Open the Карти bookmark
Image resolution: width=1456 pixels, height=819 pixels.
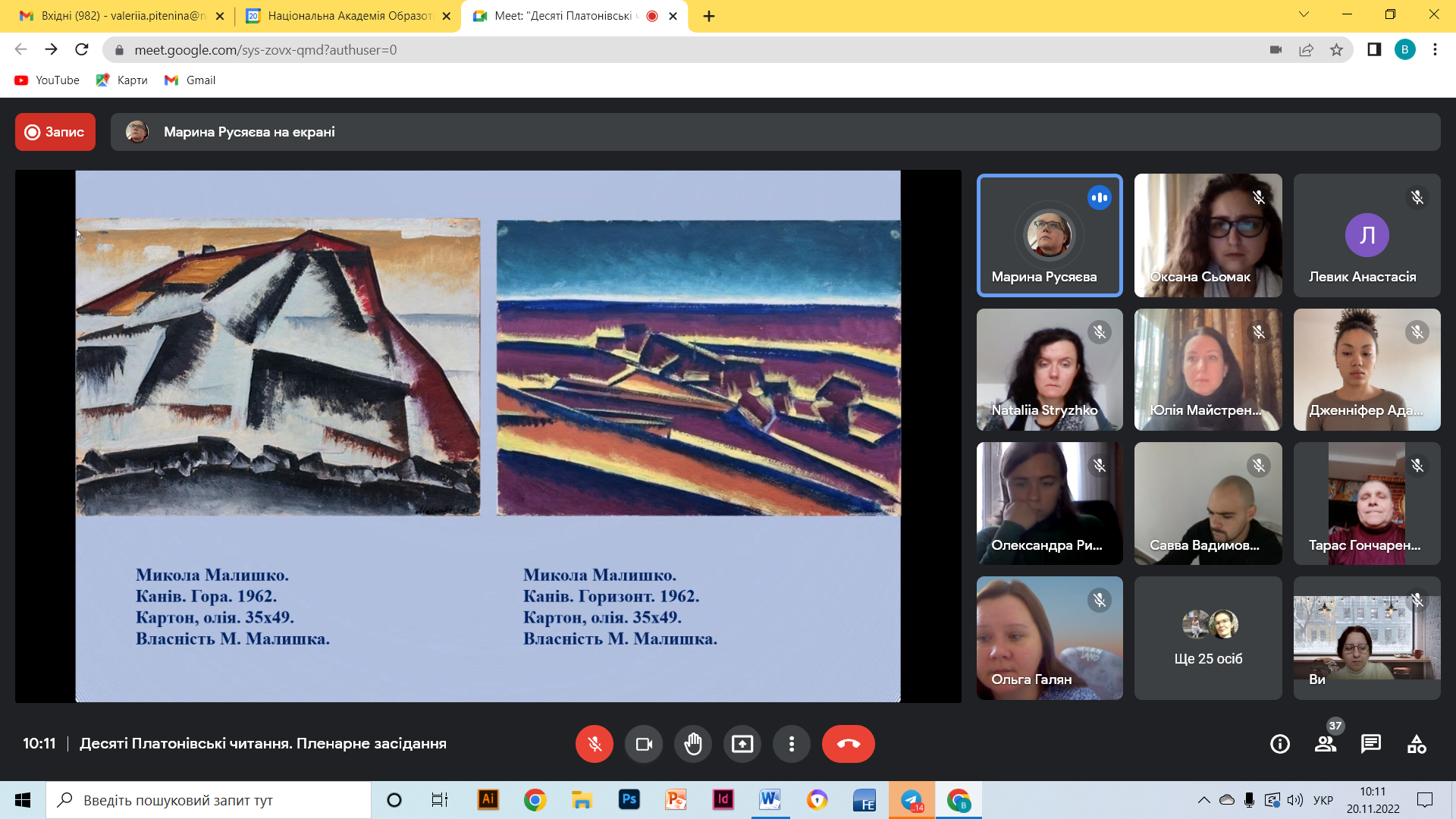(x=122, y=80)
